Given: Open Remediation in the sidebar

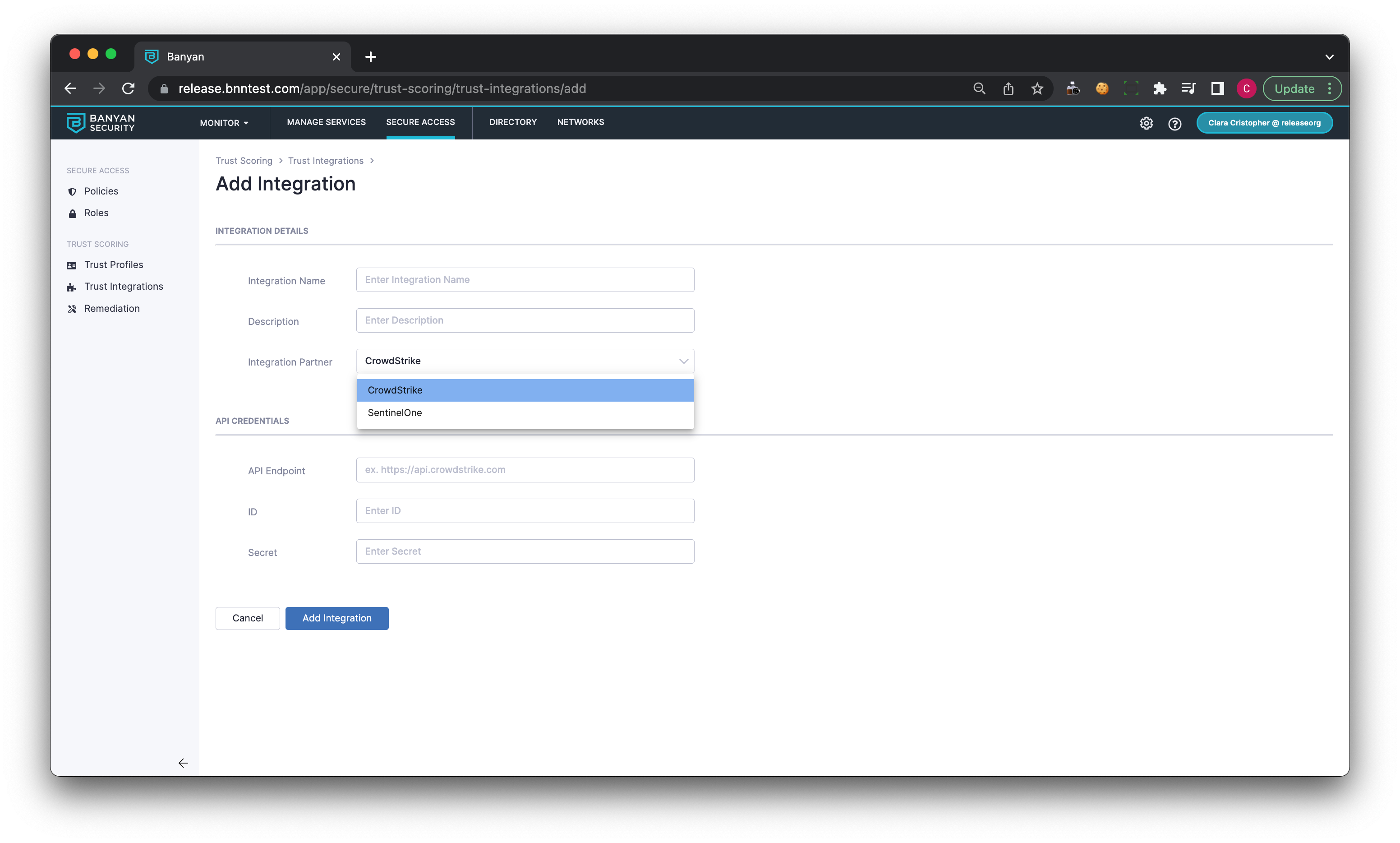Looking at the screenshot, I should tap(112, 309).
